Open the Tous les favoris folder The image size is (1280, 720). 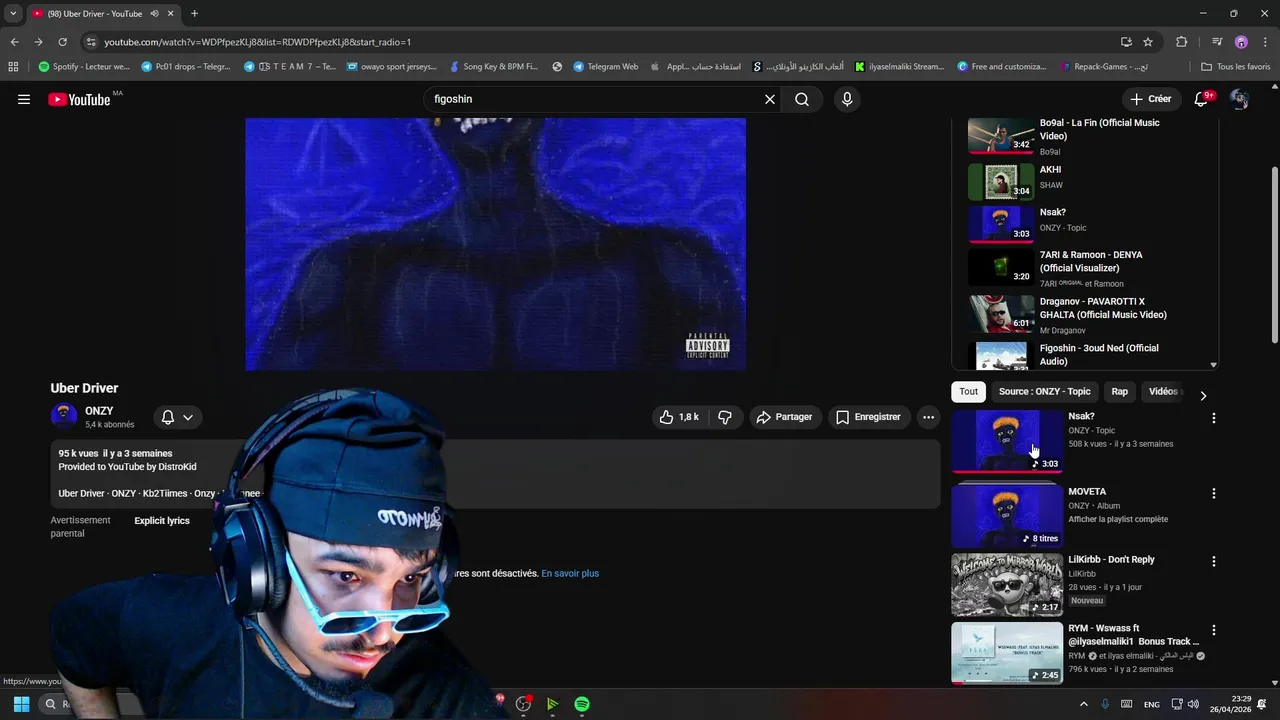pos(1235,67)
